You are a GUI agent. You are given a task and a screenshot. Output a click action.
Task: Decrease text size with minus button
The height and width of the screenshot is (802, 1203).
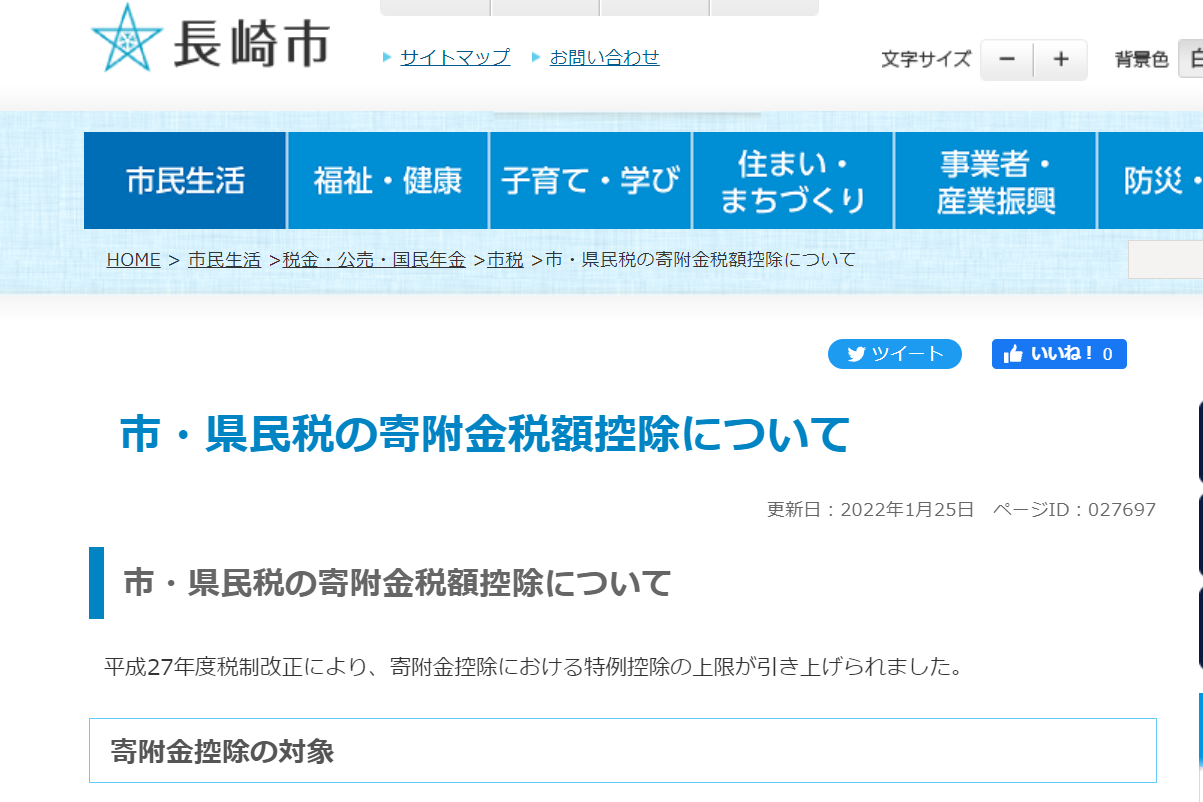coord(1007,60)
